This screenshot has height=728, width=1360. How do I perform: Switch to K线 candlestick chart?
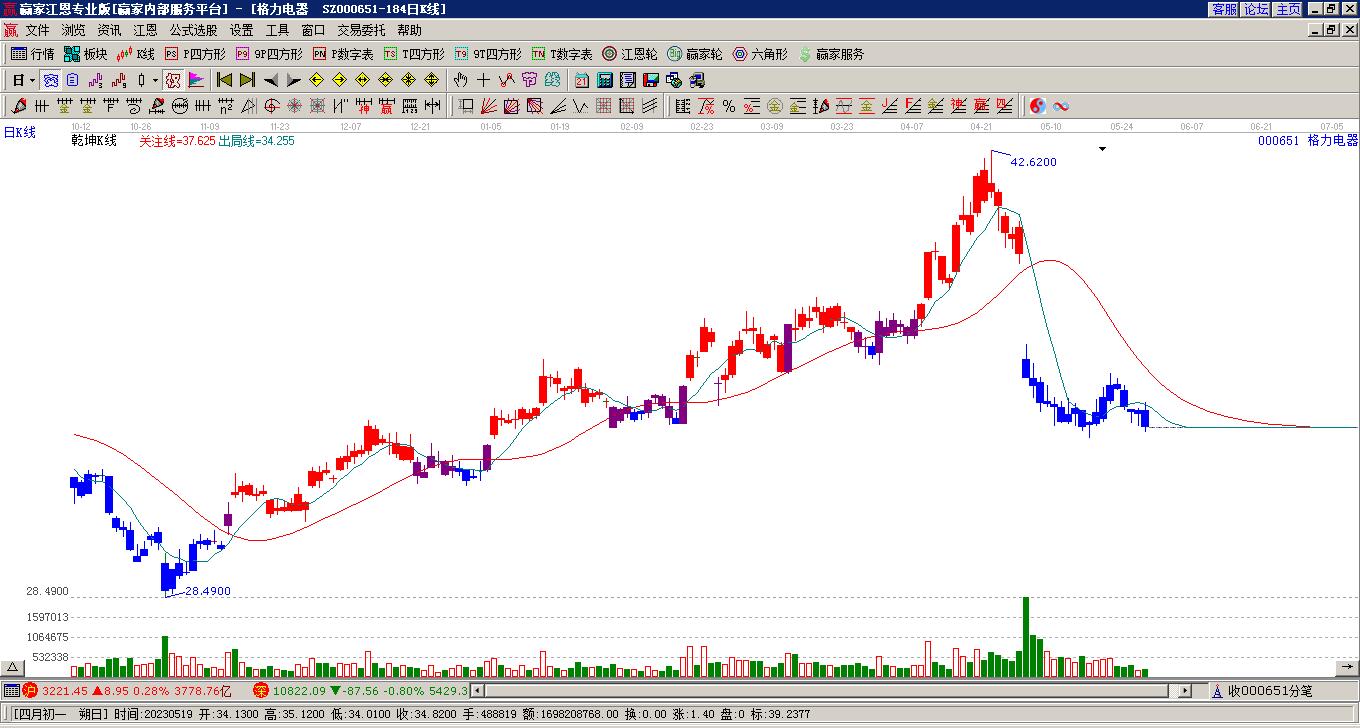[x=136, y=54]
